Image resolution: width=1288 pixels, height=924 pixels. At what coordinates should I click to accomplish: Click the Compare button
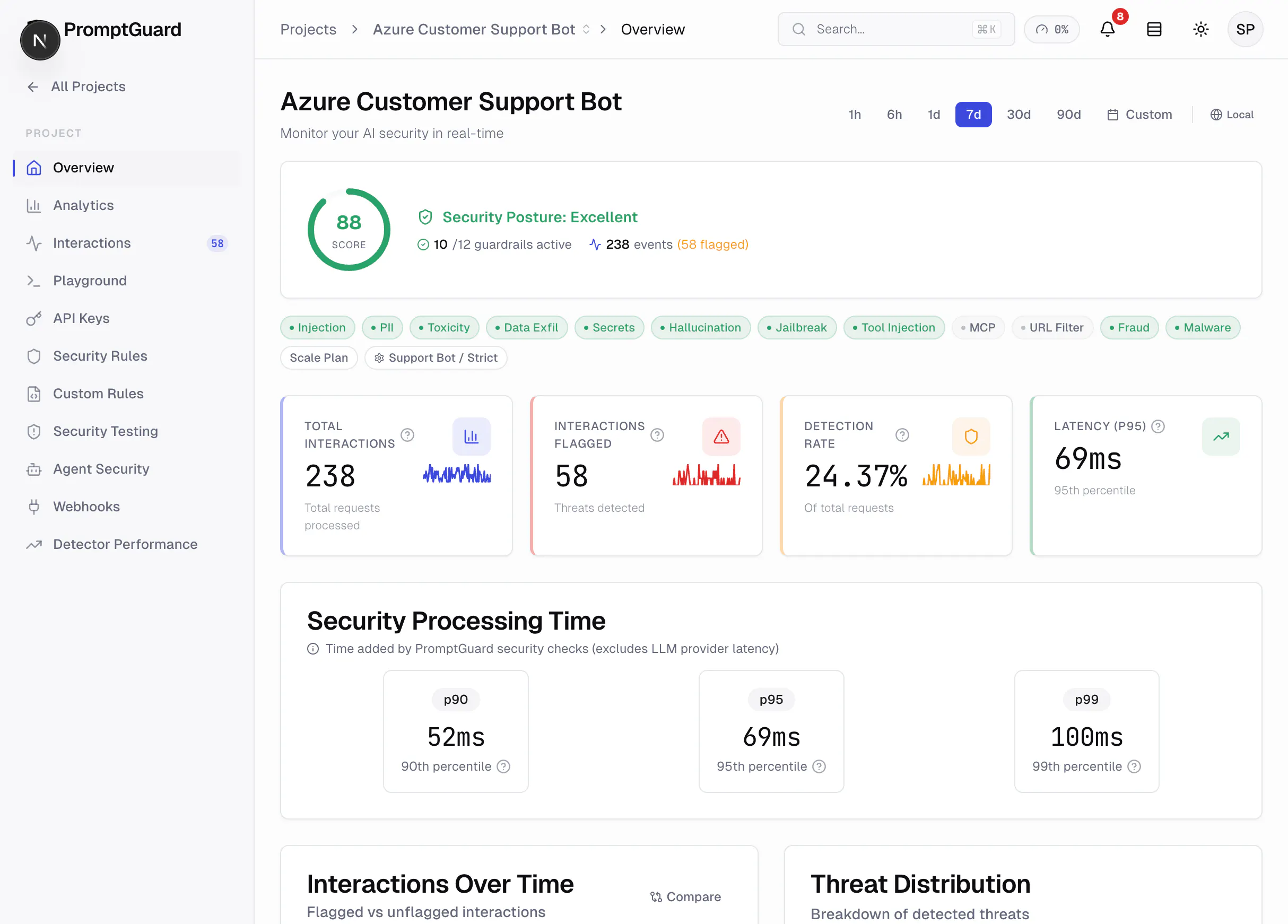click(x=685, y=896)
